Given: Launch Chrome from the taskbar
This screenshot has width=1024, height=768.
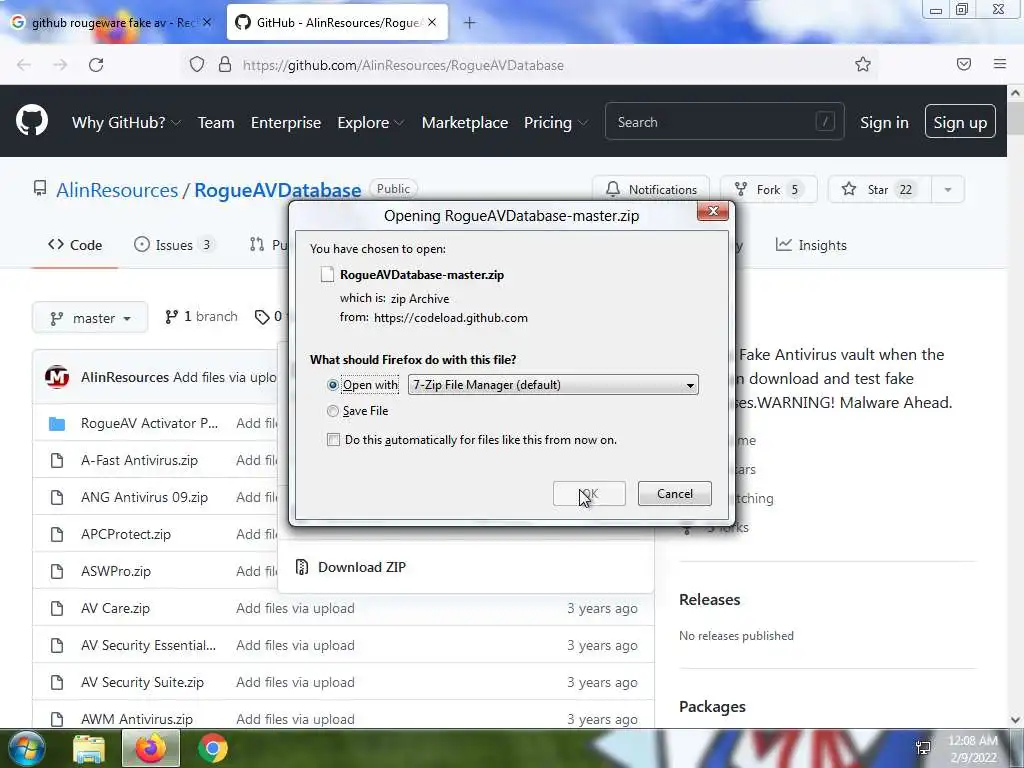Looking at the screenshot, I should [212, 748].
